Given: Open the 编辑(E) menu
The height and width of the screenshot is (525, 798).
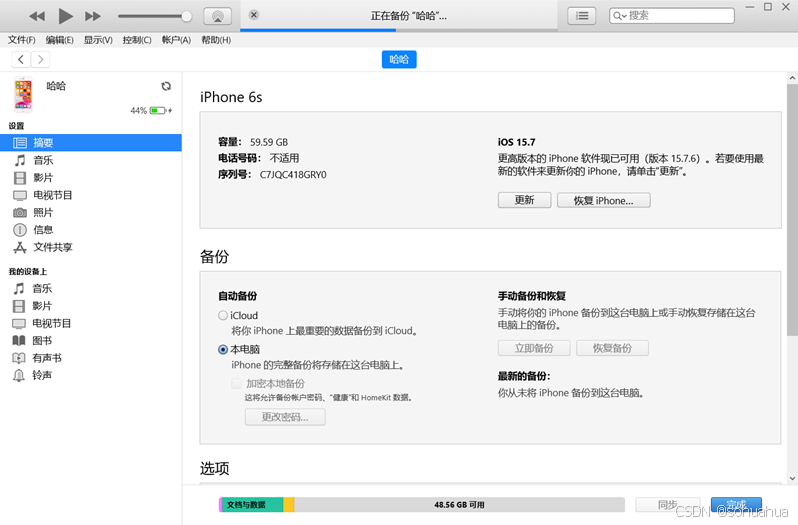Looking at the screenshot, I should (x=60, y=40).
